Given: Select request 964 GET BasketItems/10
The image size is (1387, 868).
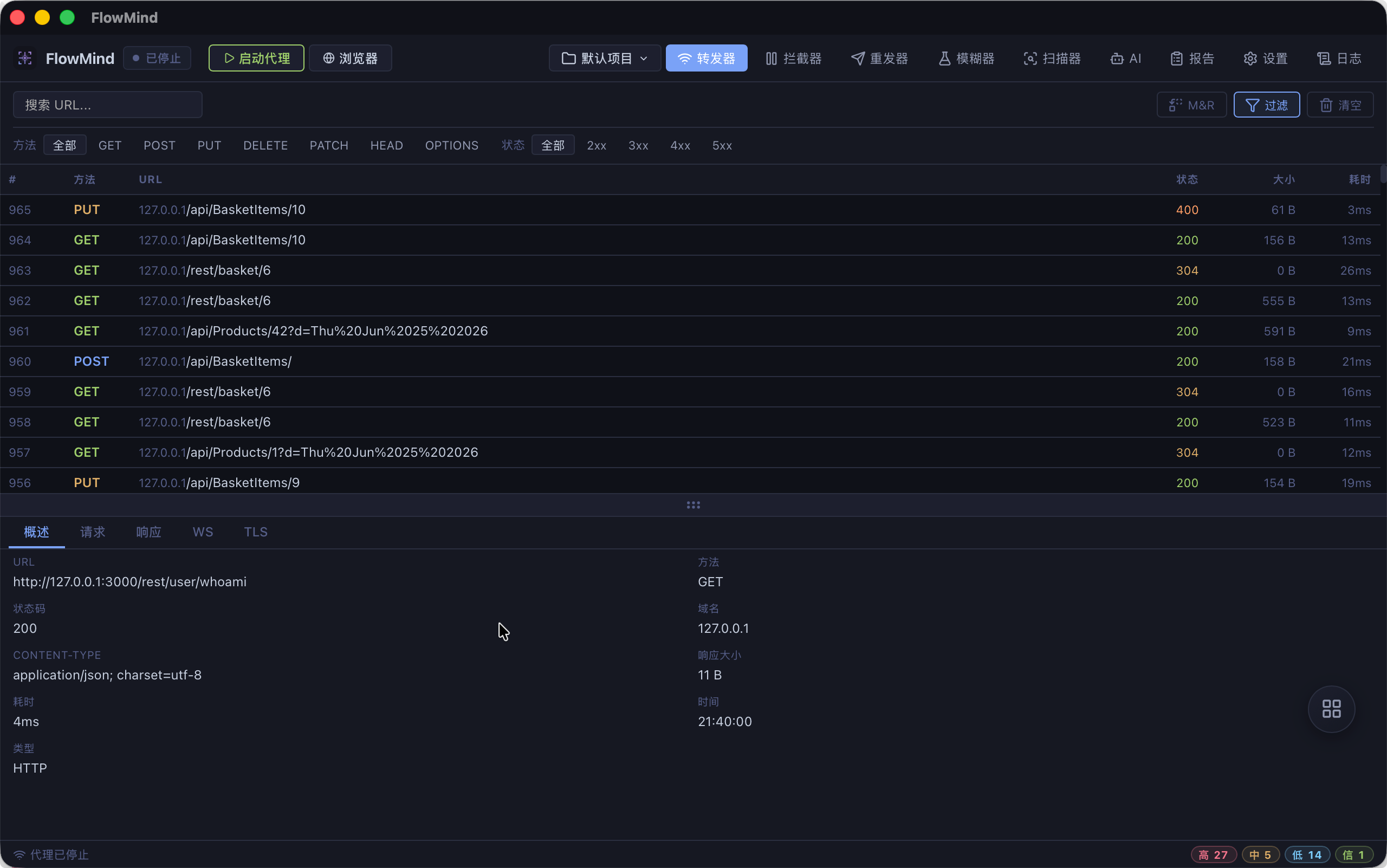Looking at the screenshot, I should [x=690, y=240].
